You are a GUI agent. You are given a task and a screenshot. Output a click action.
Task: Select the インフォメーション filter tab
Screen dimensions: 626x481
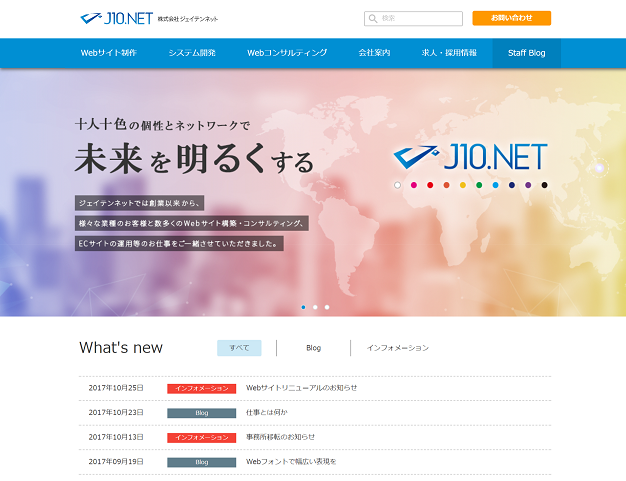(398, 348)
